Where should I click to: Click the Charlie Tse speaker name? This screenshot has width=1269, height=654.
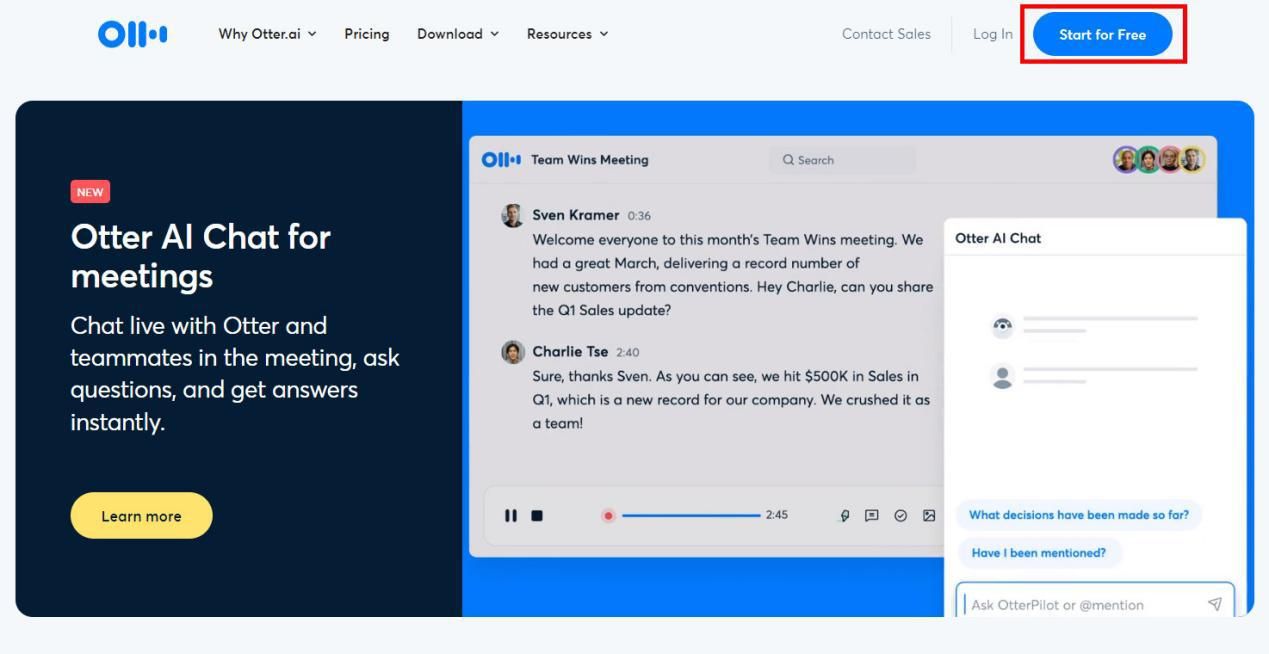pos(570,352)
